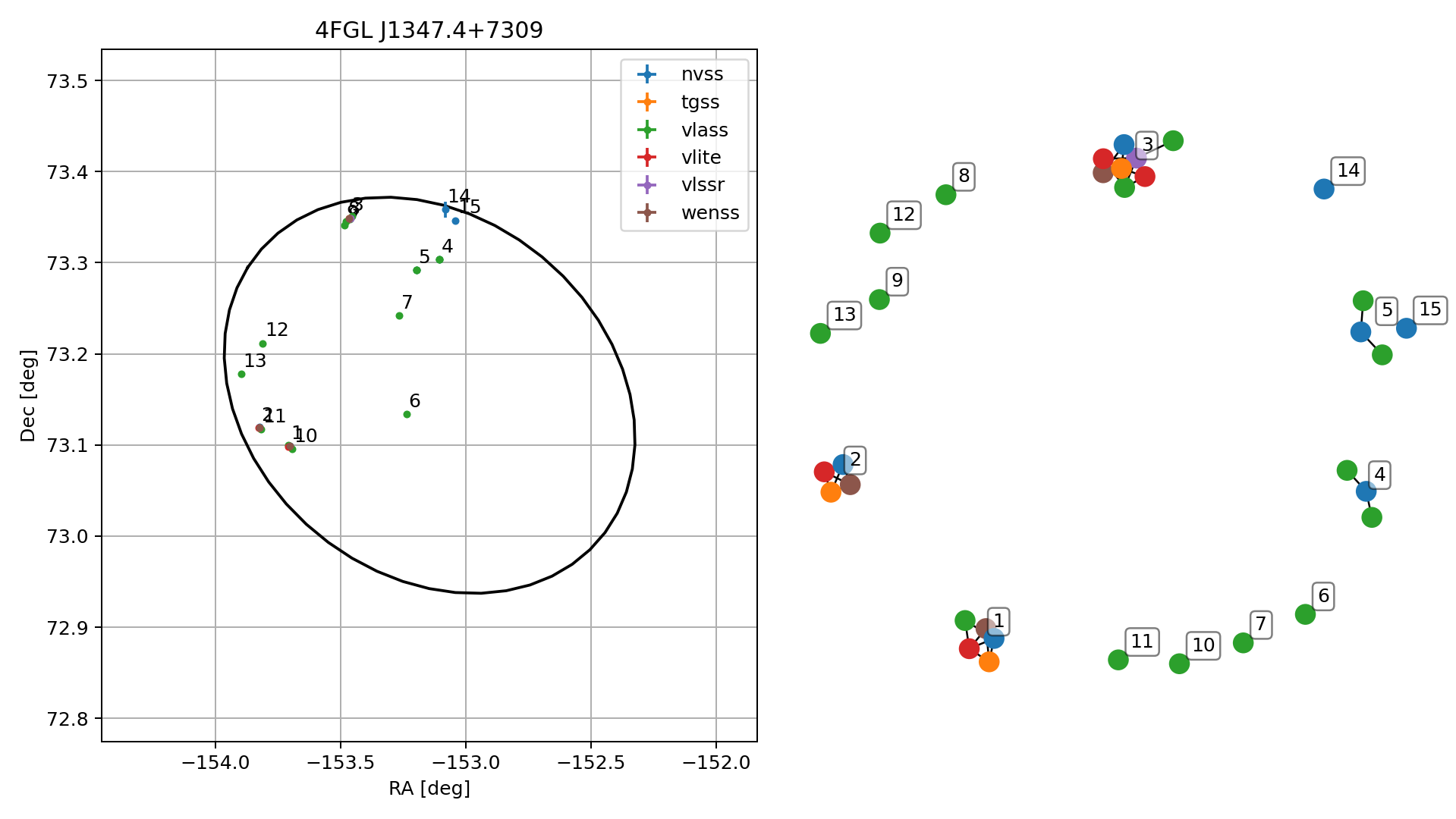The width and height of the screenshot is (1456, 819).
Task: Click the green point labeled 4 in left plot
Action: (x=439, y=259)
